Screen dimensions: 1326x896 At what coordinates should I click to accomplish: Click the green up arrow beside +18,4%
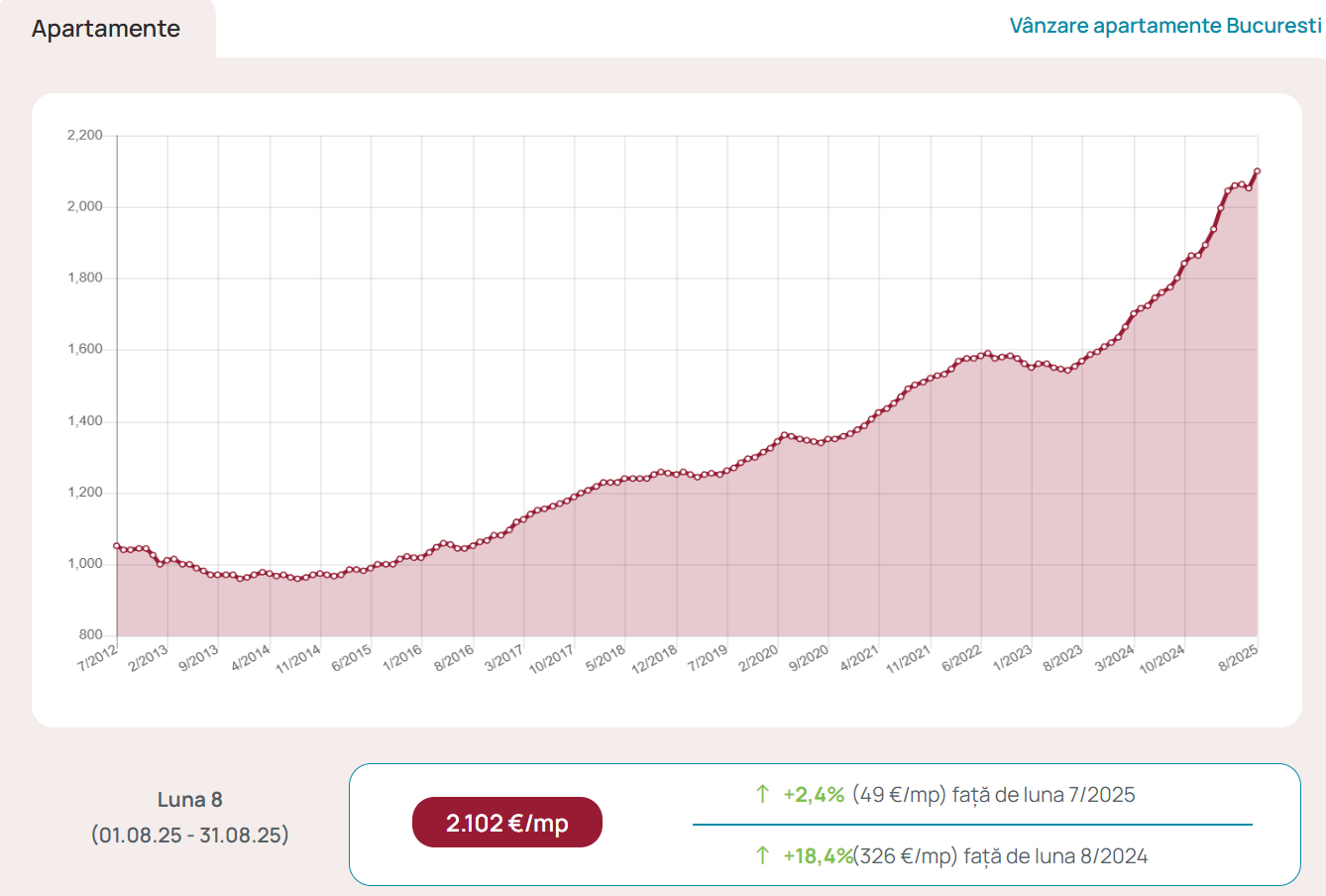(762, 855)
